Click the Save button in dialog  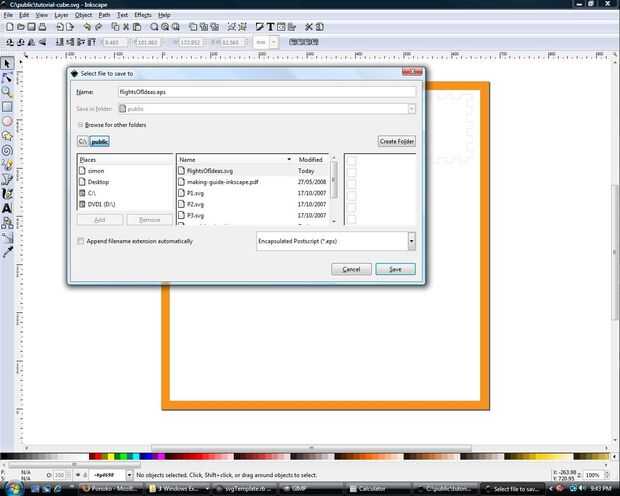tap(395, 269)
